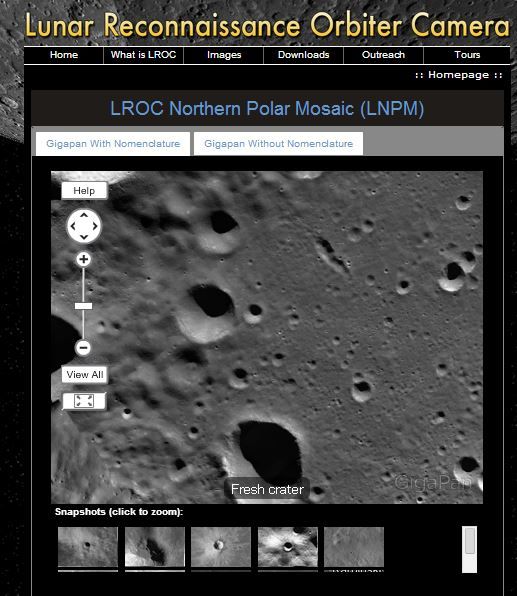Open the Outreach menu
Image resolution: width=517 pixels, height=596 pixels.
click(384, 55)
